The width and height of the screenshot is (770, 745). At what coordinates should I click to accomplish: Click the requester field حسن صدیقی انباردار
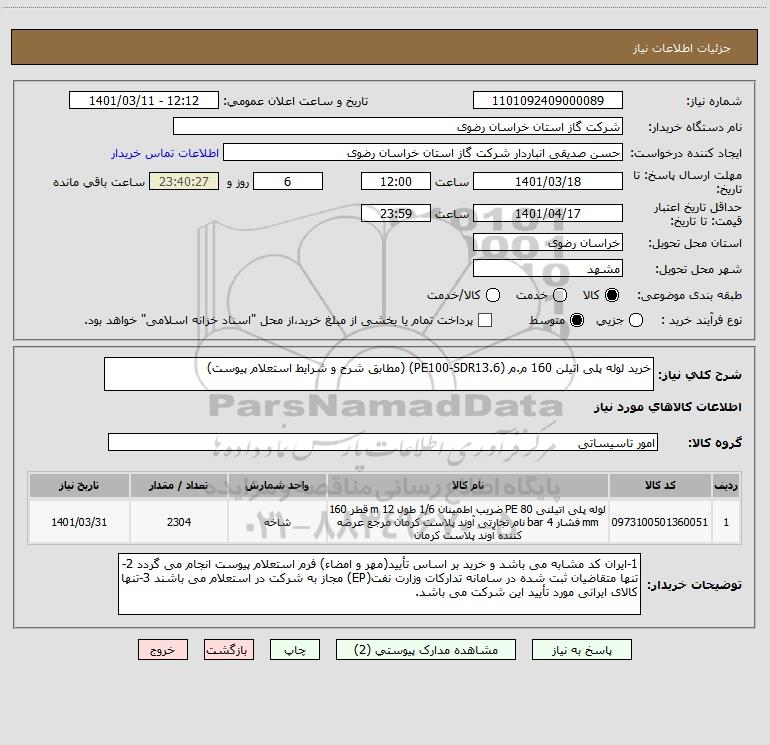pyautogui.click(x=423, y=152)
